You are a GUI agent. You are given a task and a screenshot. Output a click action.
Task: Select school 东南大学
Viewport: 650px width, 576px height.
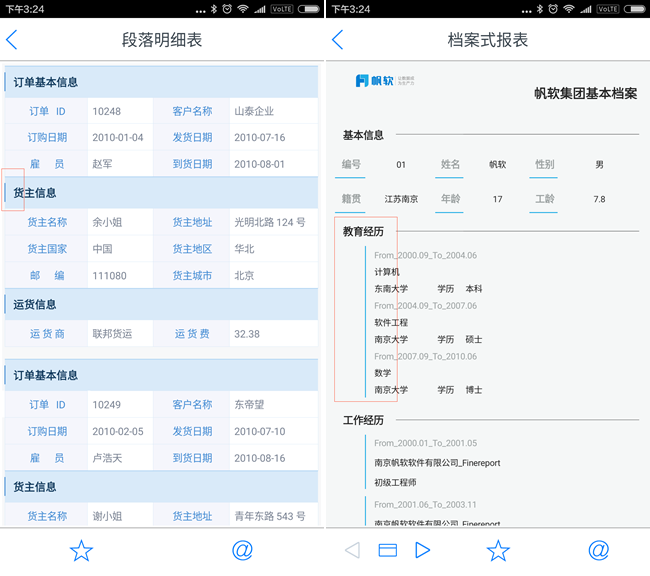coord(391,289)
